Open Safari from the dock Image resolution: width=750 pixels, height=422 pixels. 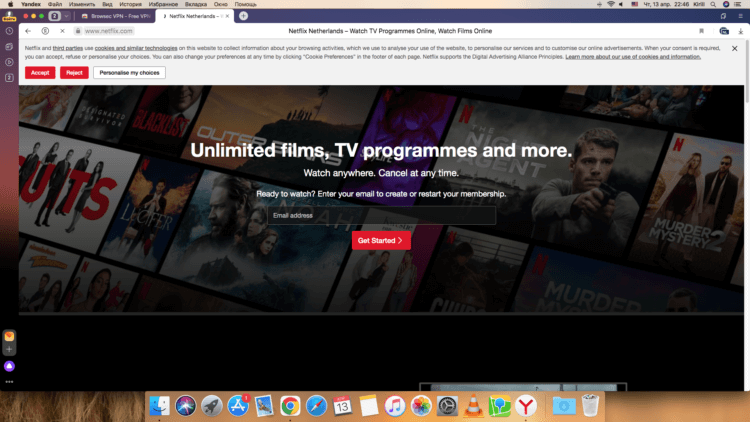[316, 406]
